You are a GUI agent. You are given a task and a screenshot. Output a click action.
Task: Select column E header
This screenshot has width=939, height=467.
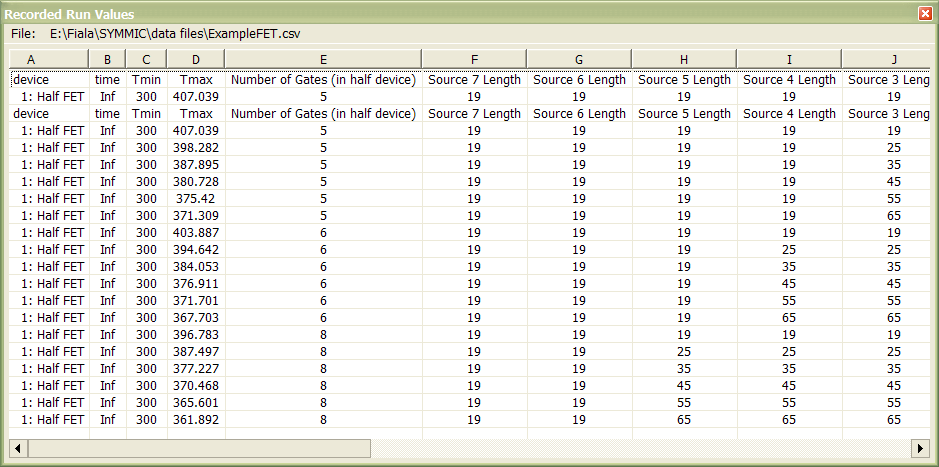tap(323, 59)
